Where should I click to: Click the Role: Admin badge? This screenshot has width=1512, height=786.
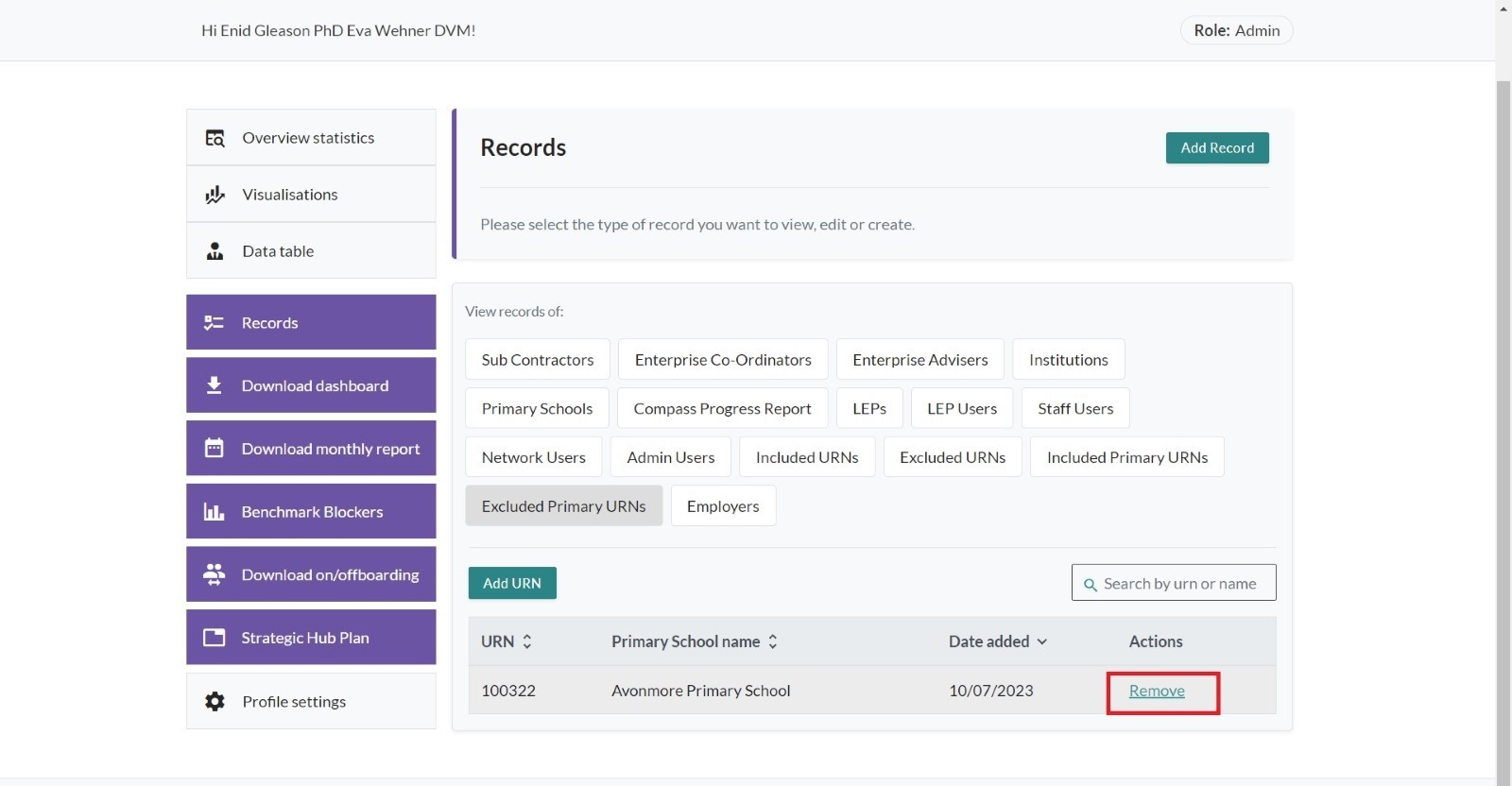1236,30
